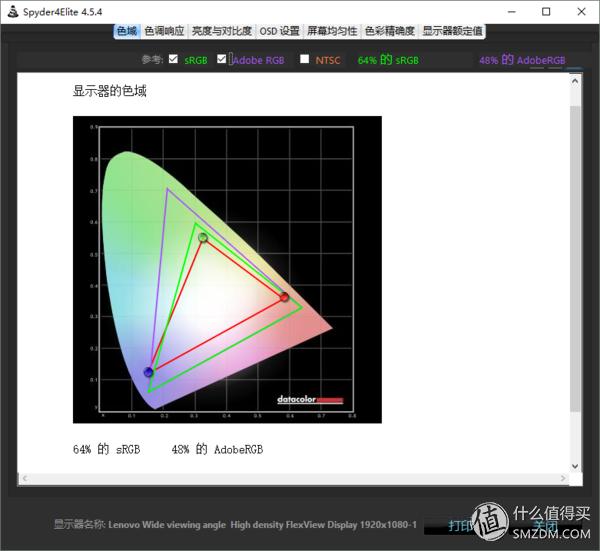Viewport: 600px width, 551px height.
Task: Open the 显示器额定值 tab
Action: pyautogui.click(x=452, y=31)
